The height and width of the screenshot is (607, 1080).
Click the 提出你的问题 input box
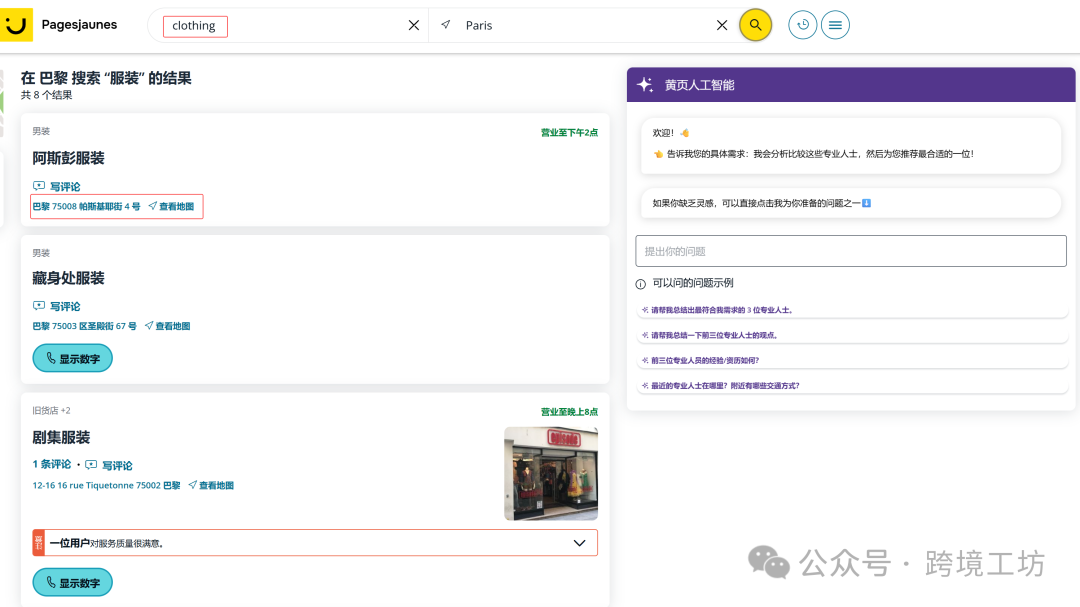click(851, 250)
